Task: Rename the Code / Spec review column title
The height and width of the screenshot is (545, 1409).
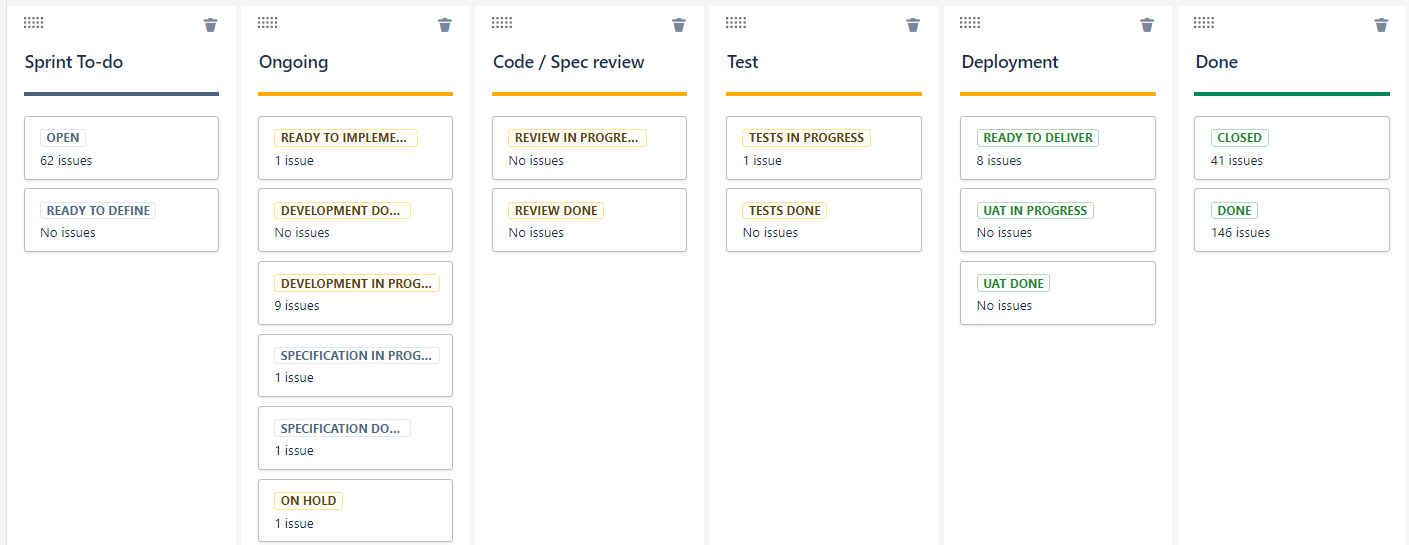Action: click(x=569, y=62)
